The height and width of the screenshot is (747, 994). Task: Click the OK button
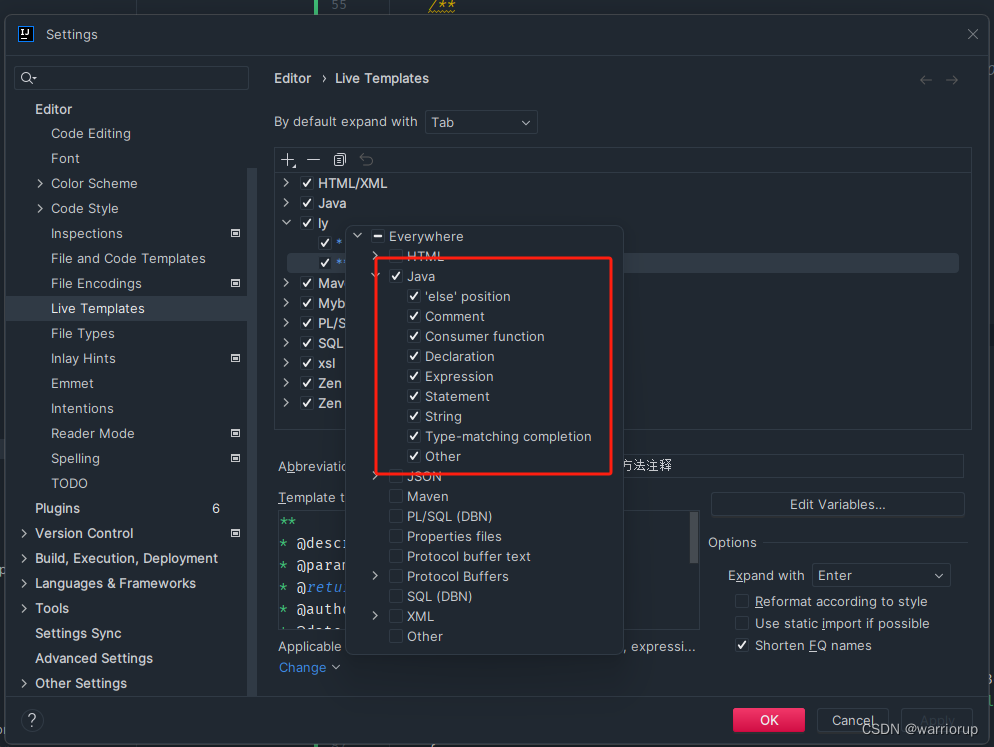[769, 720]
